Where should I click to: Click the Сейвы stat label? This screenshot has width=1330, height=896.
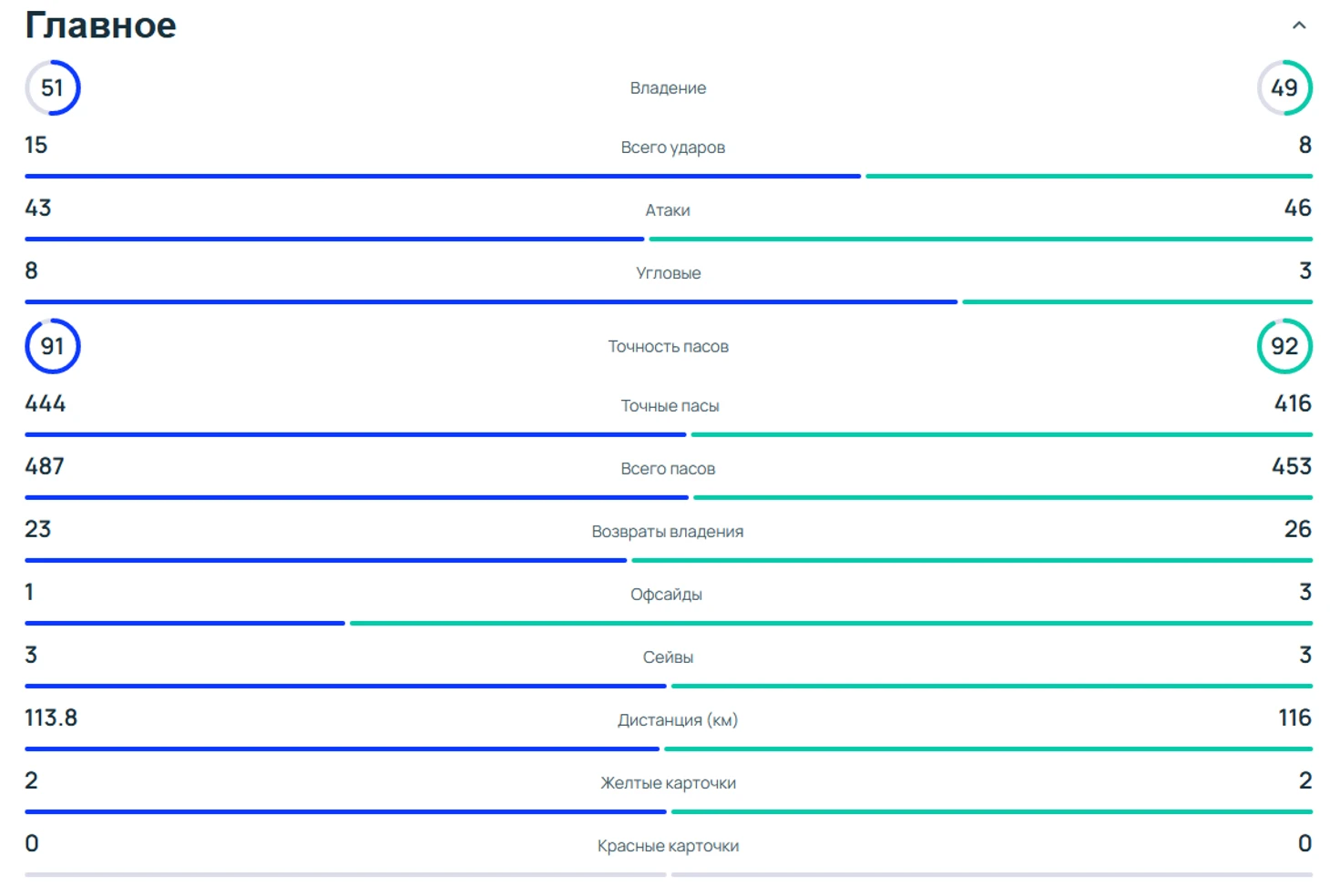(668, 657)
